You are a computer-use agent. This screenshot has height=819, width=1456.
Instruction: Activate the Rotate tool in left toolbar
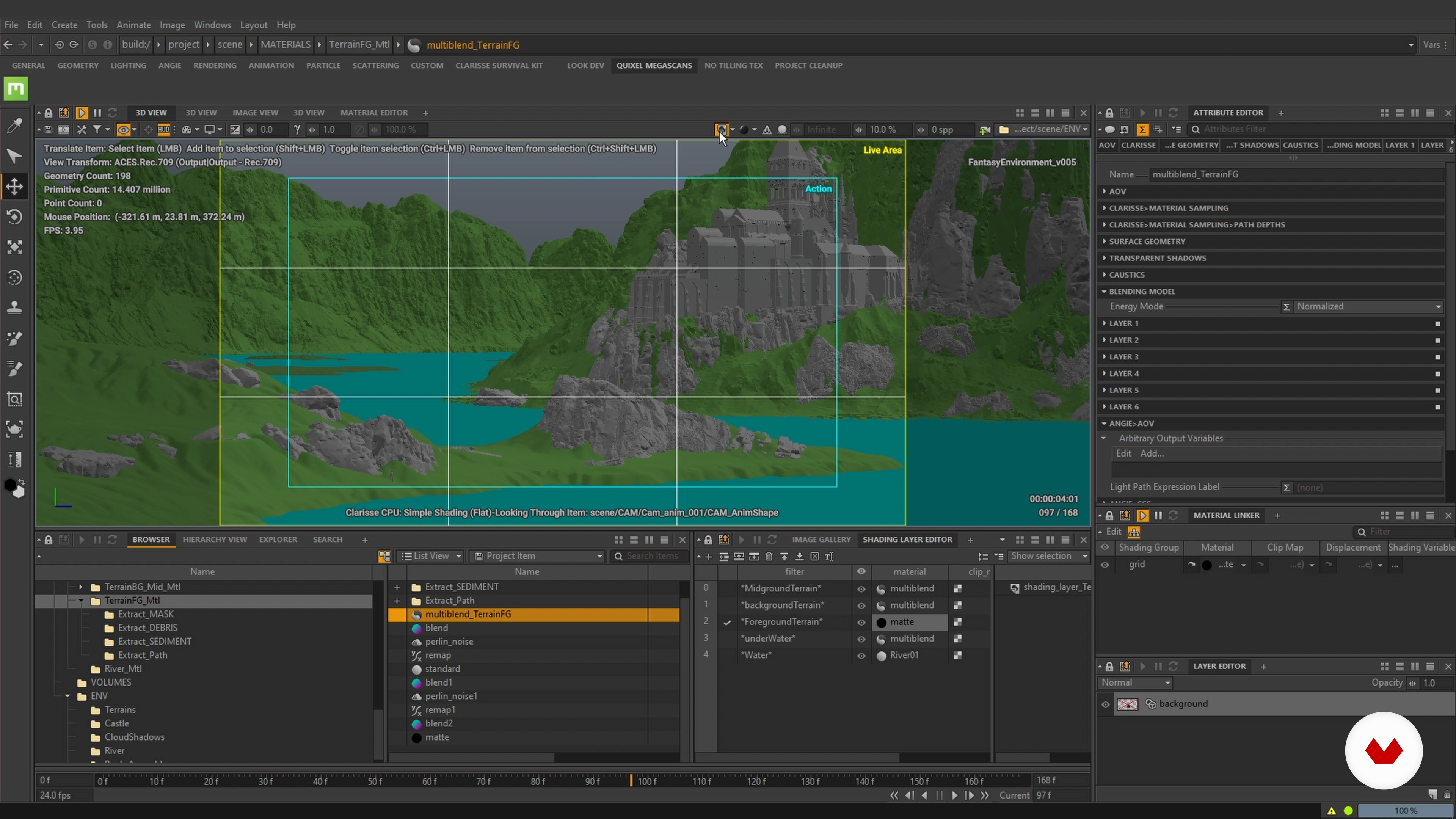[14, 217]
